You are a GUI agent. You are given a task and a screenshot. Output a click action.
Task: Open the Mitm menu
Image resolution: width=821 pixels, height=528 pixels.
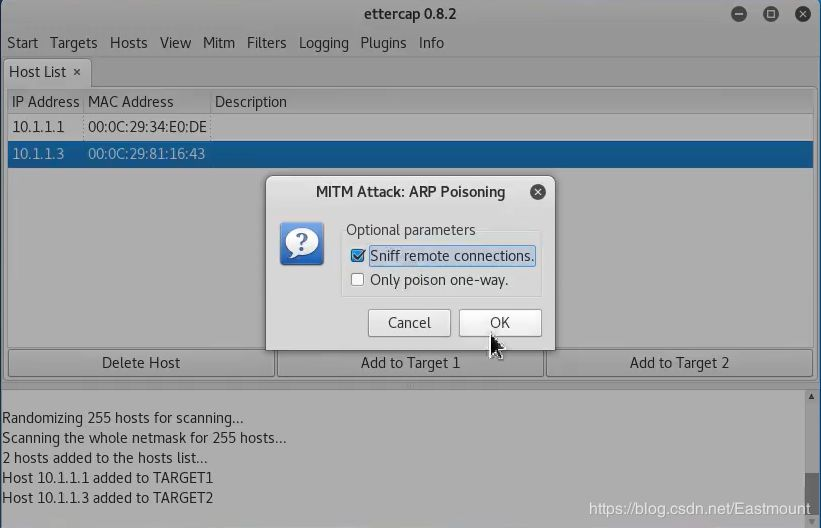(219, 43)
